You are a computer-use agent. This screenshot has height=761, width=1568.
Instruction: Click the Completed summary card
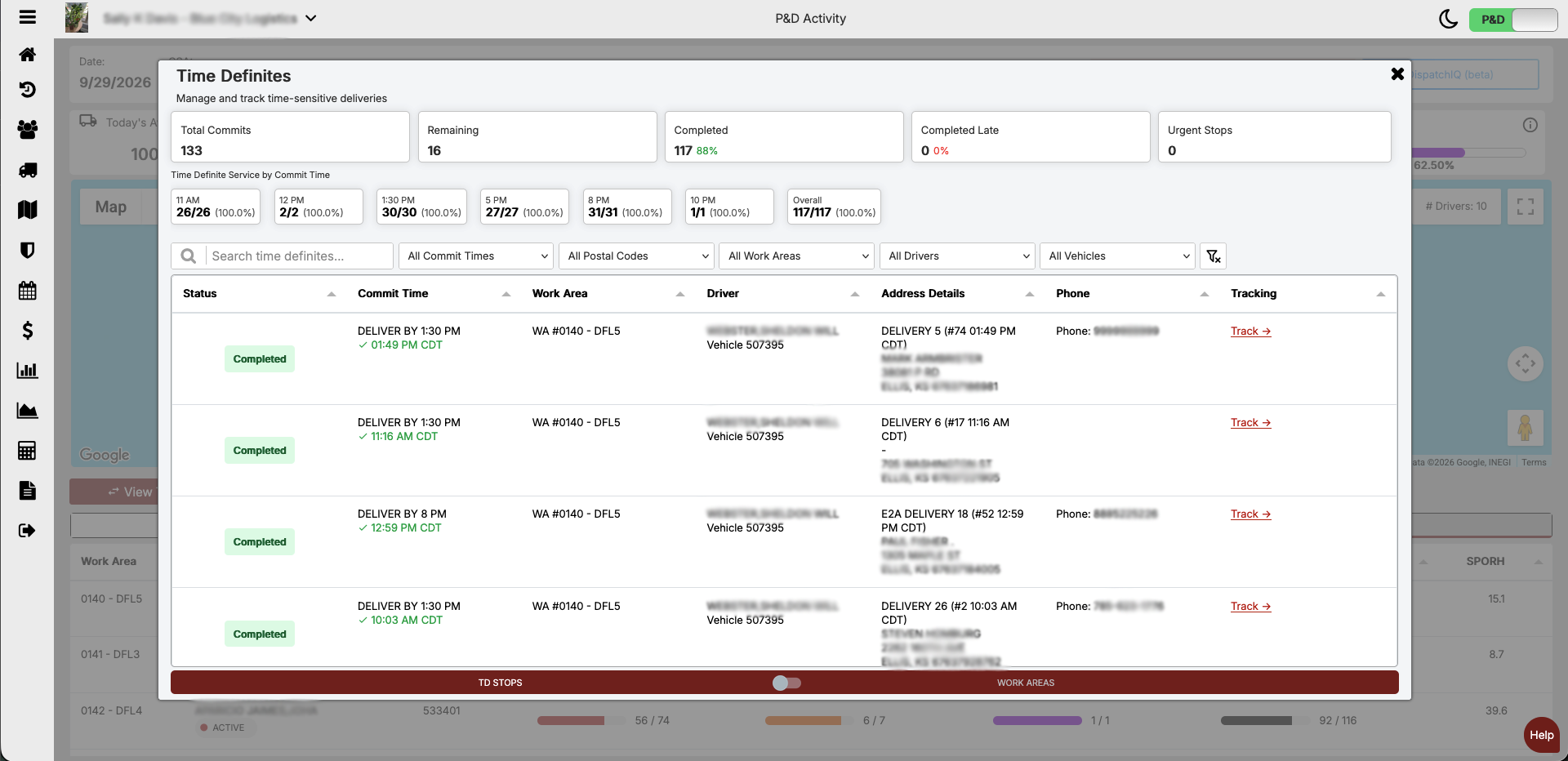[x=784, y=137]
